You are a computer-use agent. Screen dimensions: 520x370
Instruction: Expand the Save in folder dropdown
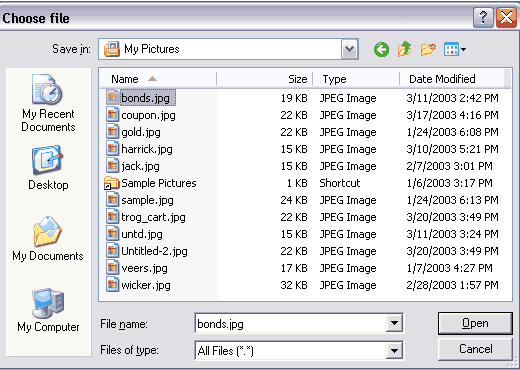pos(349,49)
